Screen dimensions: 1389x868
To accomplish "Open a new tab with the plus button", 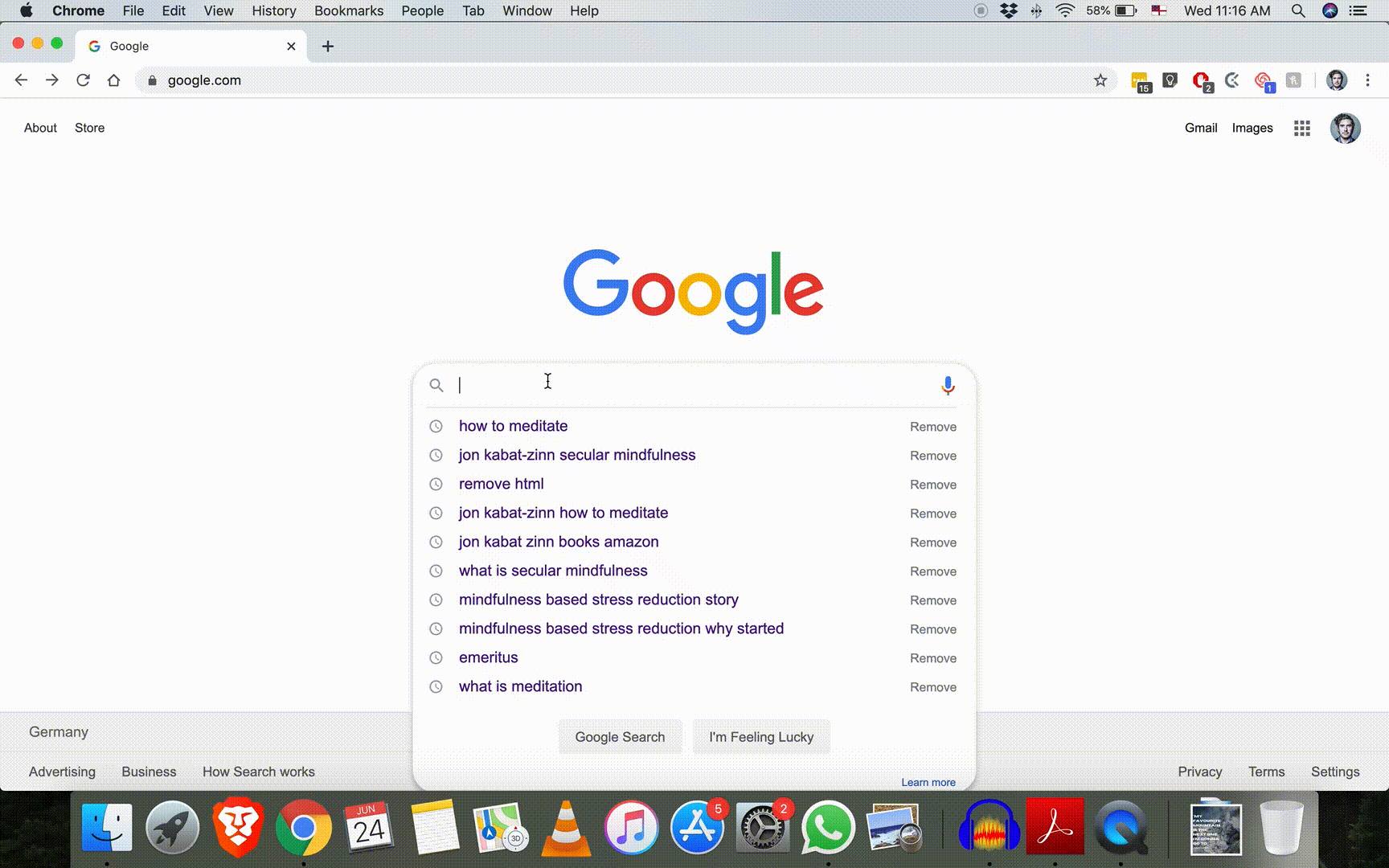I will pyautogui.click(x=328, y=47).
